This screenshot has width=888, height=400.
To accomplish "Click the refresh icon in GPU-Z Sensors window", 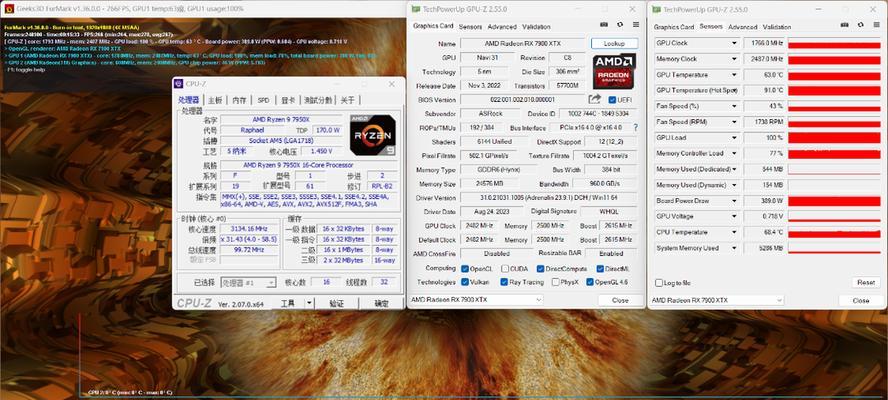I will pos(860,25).
